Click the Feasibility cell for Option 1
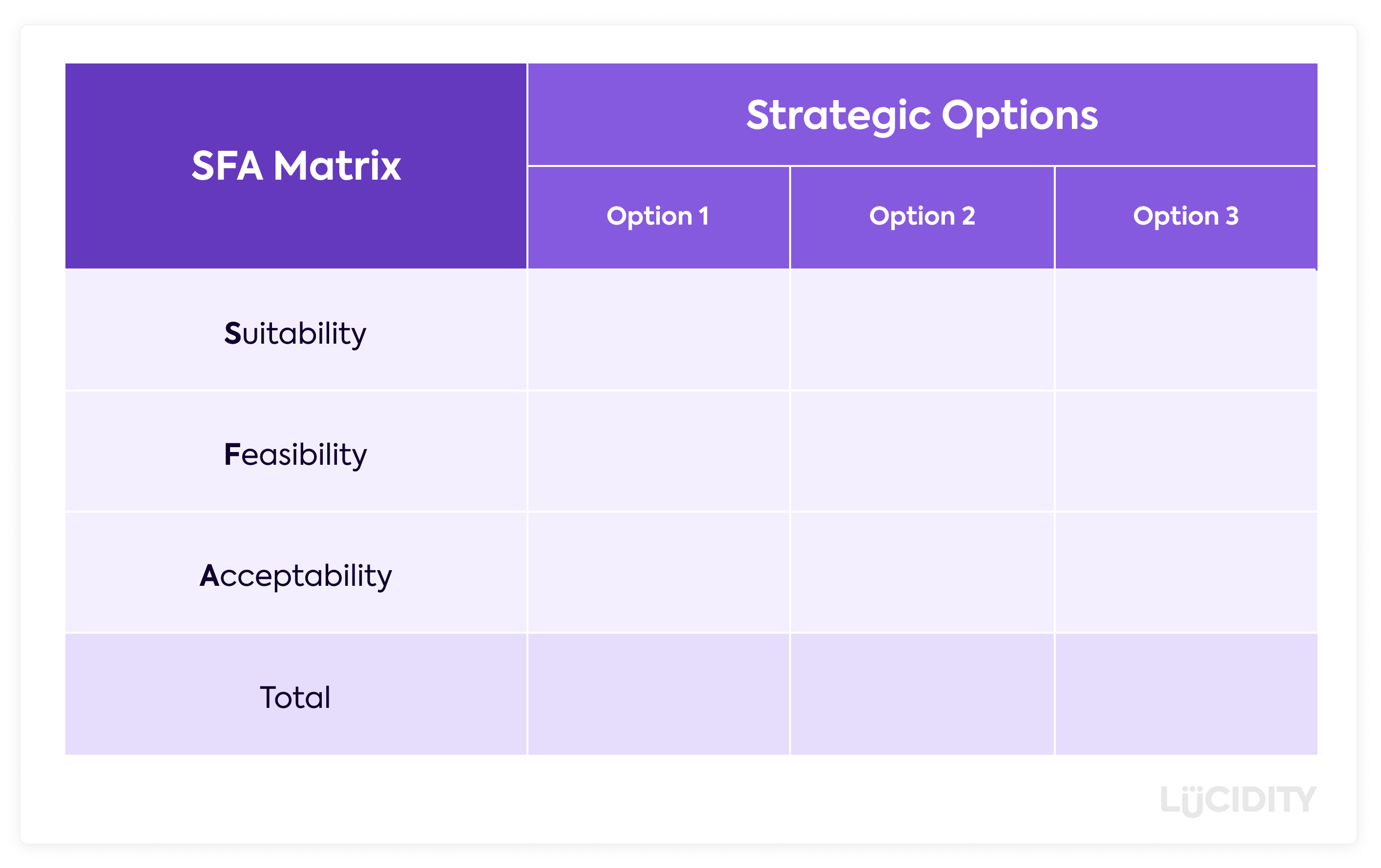 point(658,452)
